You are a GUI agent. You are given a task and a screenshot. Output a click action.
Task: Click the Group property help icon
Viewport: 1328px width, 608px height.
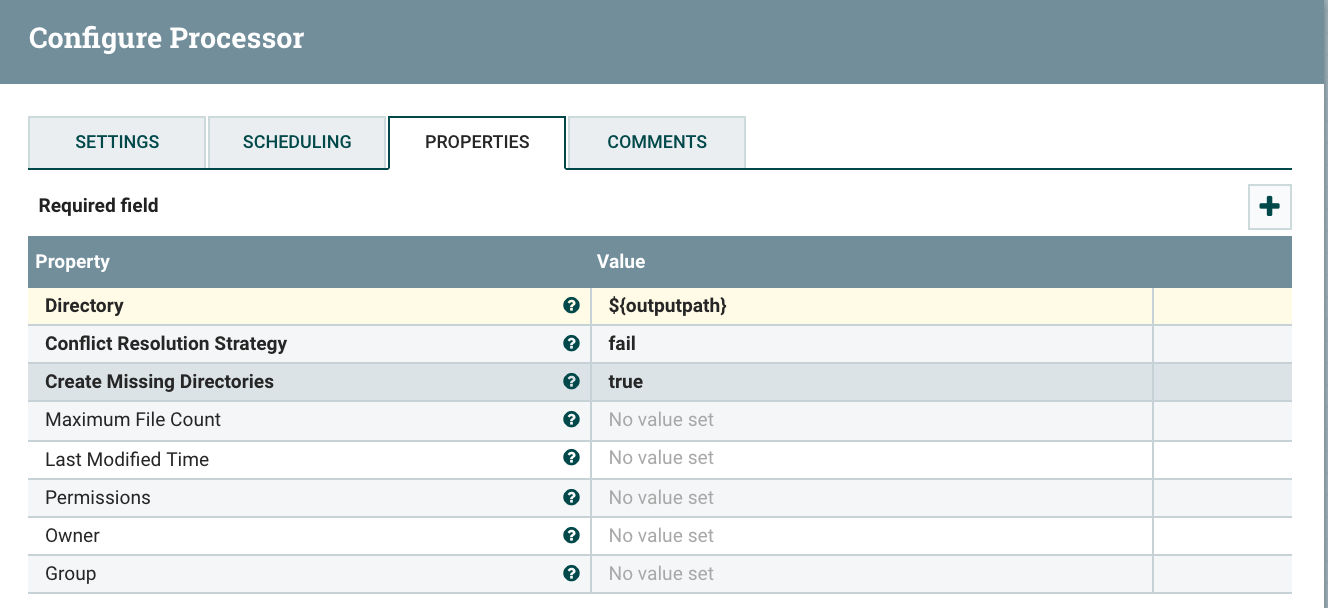(x=571, y=573)
